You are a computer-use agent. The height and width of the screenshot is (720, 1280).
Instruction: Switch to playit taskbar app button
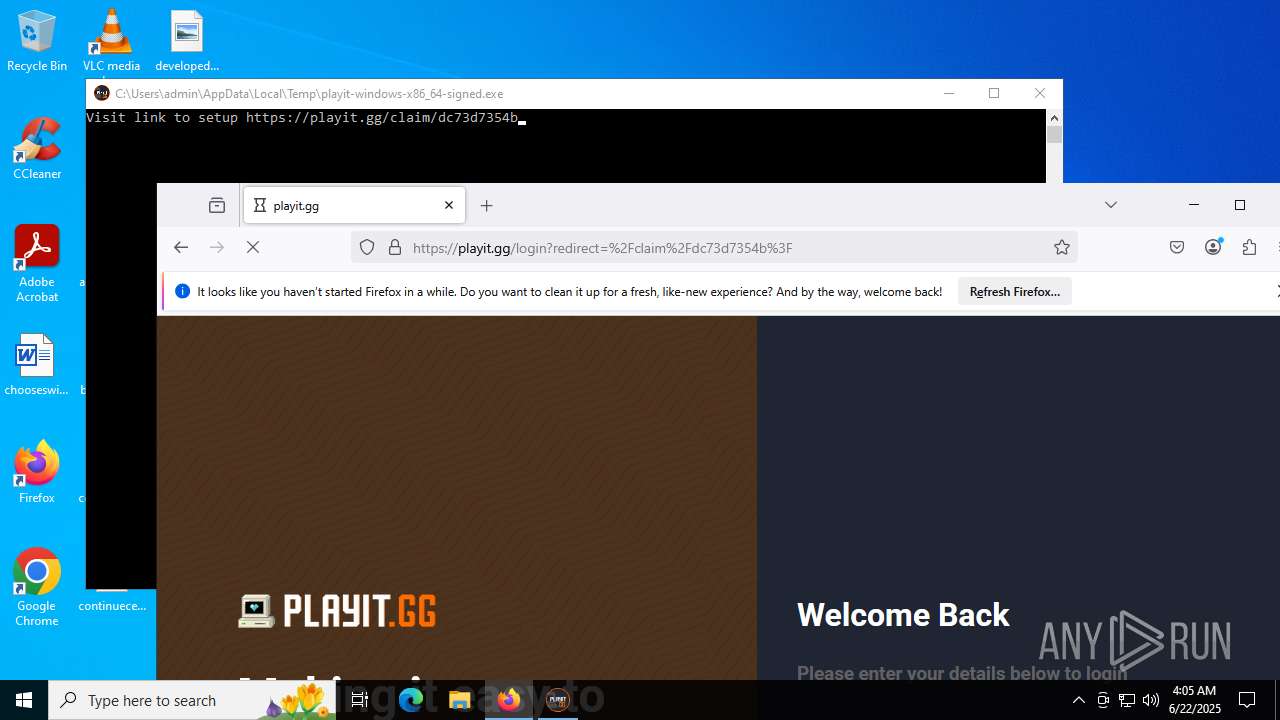pyautogui.click(x=558, y=700)
